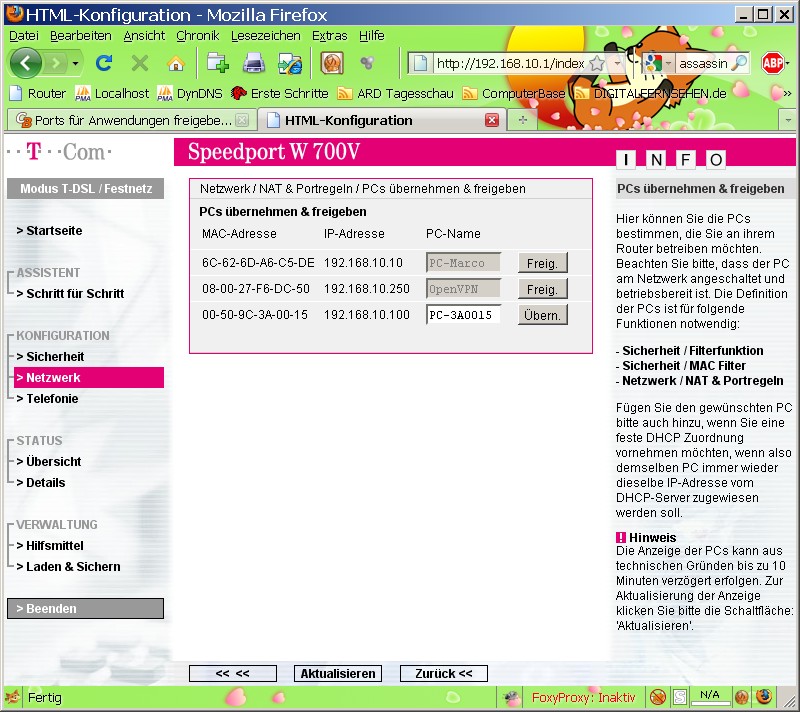
Task: Click the Print icon in toolbar
Action: coord(254,63)
